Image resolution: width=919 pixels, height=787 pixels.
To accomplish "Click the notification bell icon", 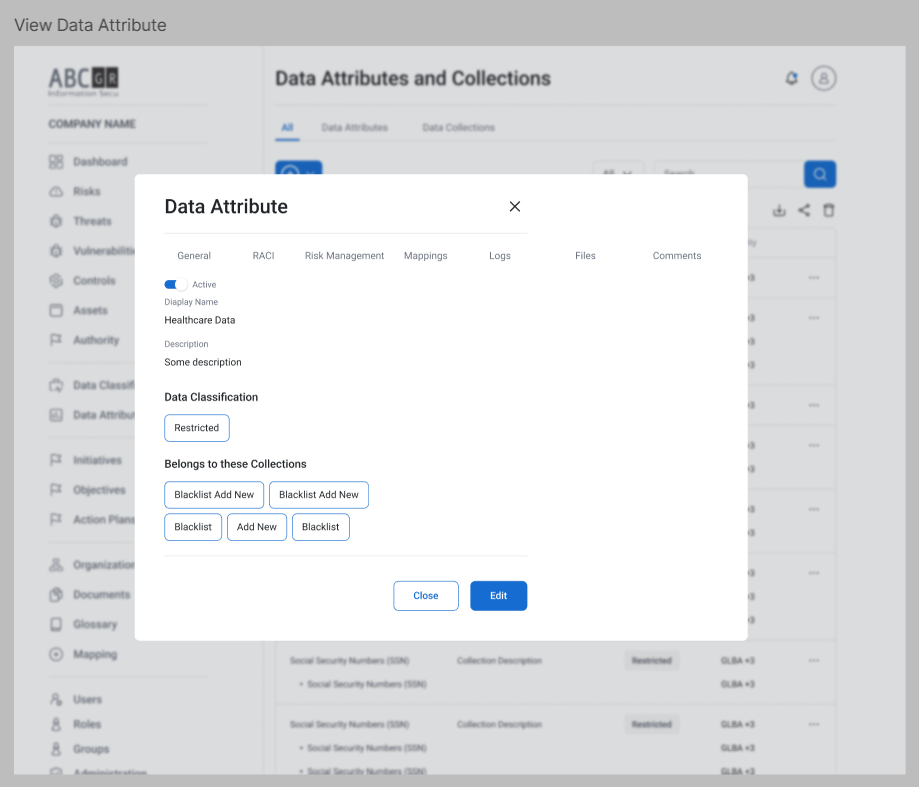I will click(792, 78).
